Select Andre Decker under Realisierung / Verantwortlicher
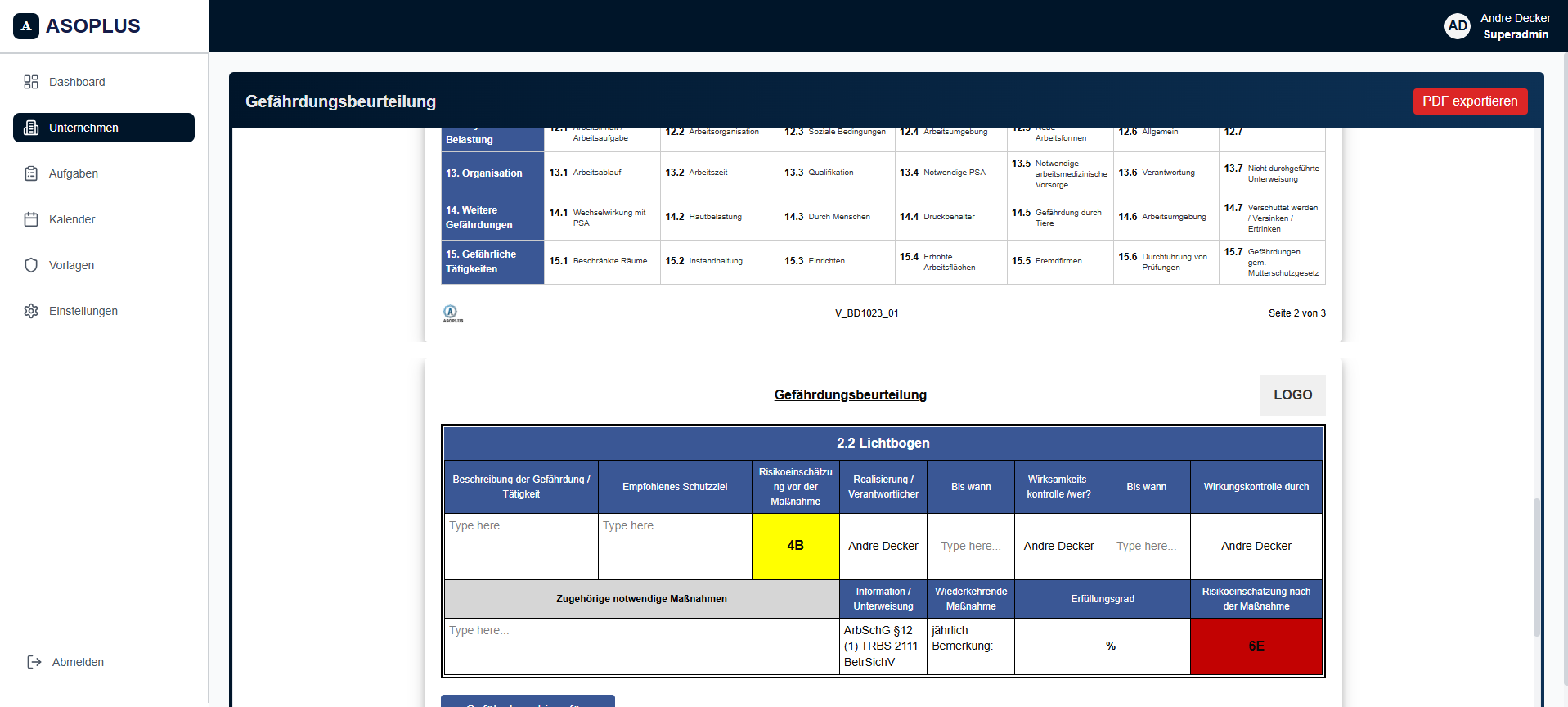 pyautogui.click(x=883, y=546)
